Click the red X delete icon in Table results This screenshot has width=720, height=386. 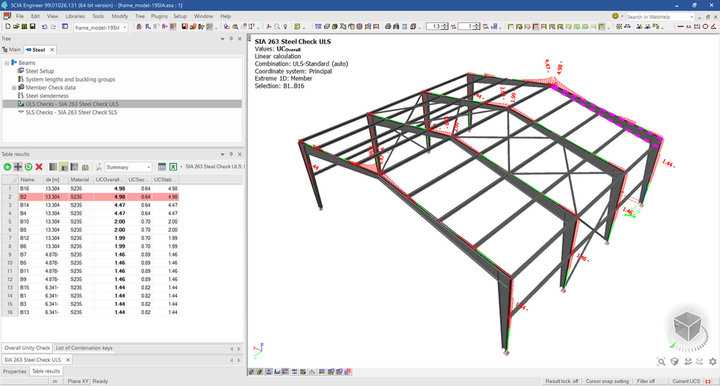tap(39, 167)
